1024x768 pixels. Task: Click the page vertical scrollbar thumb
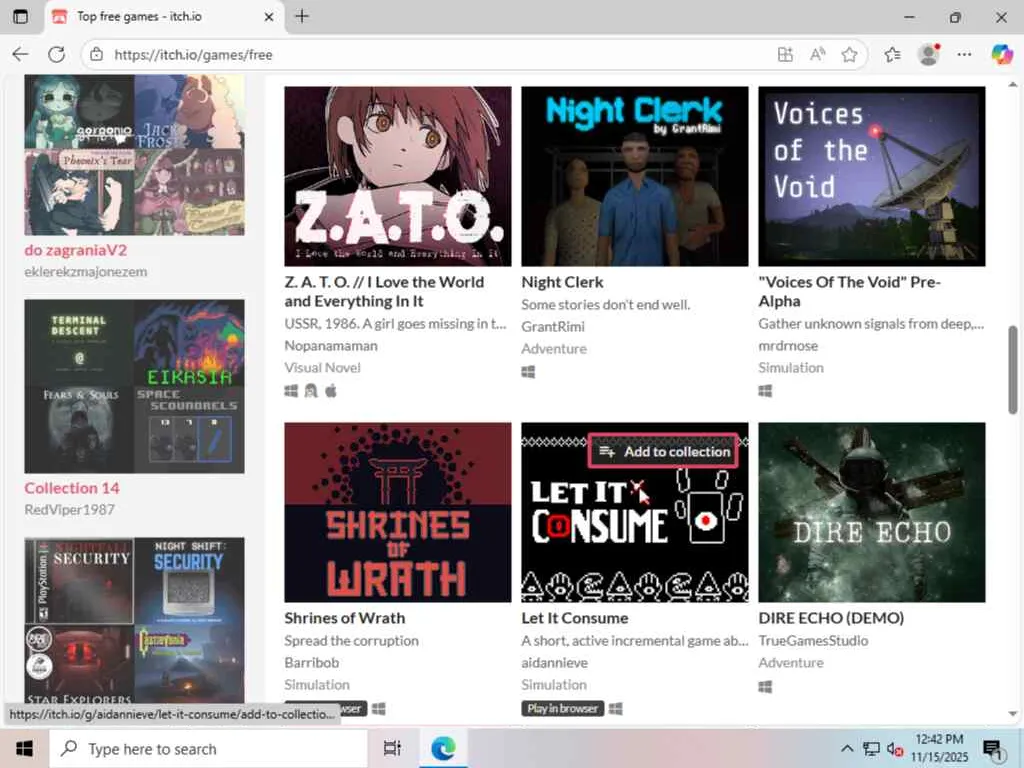pyautogui.click(x=1012, y=370)
